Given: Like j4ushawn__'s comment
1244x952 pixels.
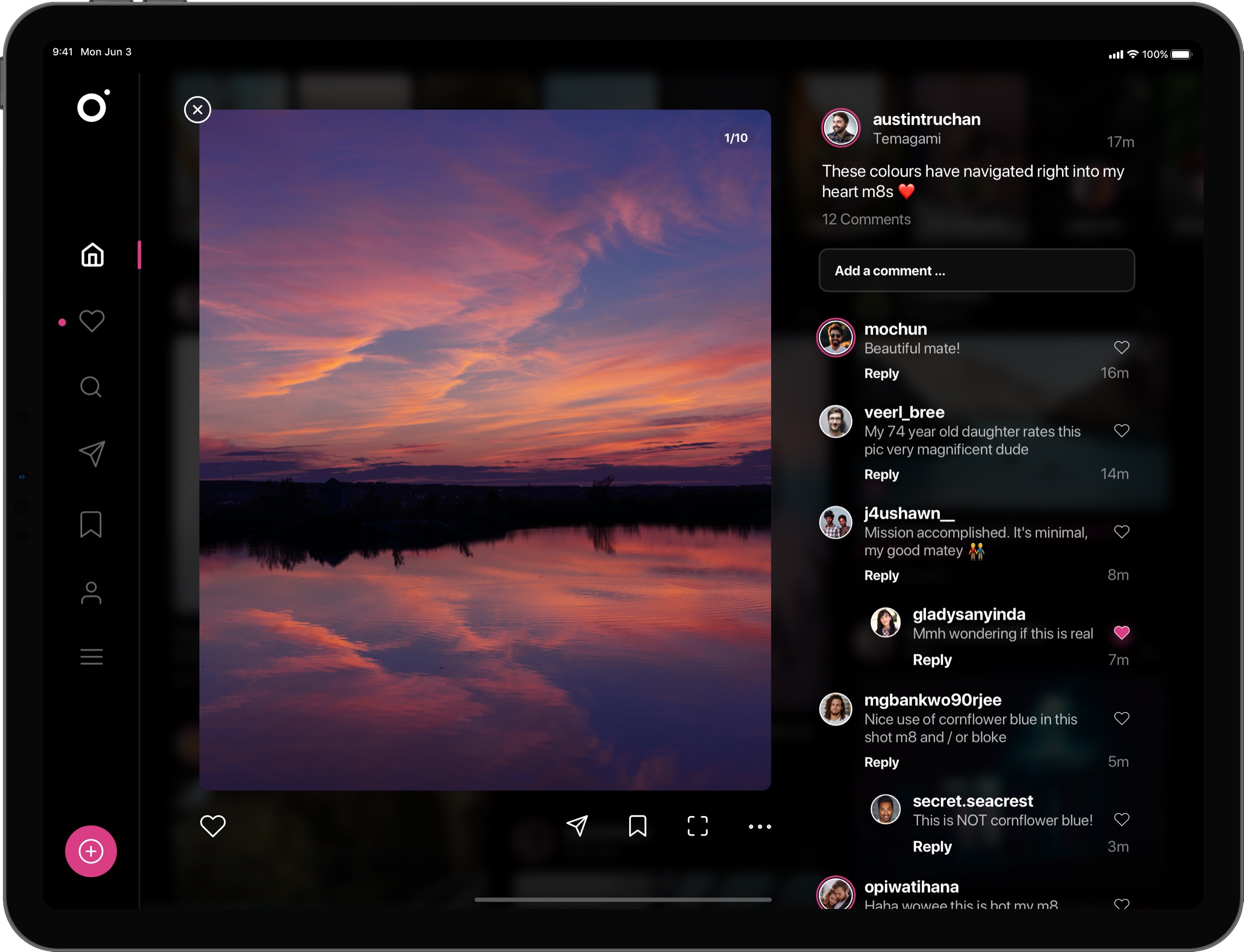Looking at the screenshot, I should click(x=1121, y=531).
